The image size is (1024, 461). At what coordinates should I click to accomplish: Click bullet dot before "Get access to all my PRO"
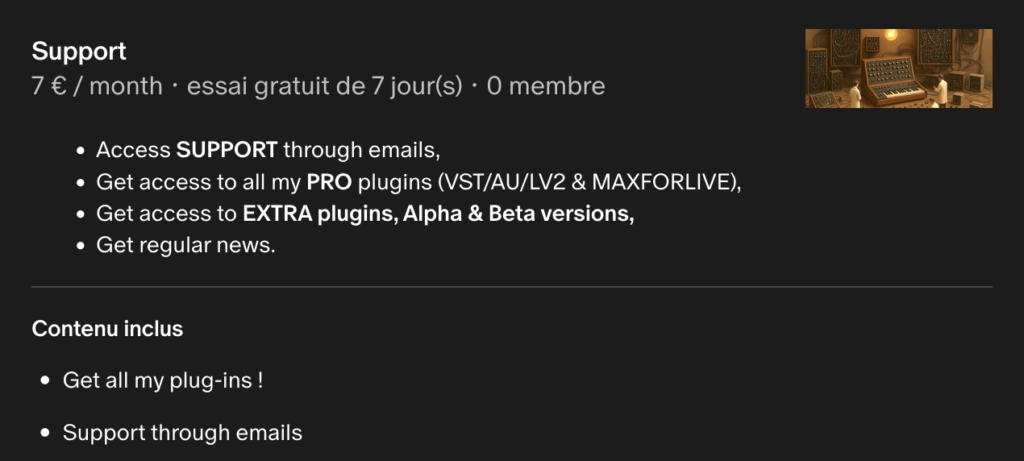[x=80, y=184]
